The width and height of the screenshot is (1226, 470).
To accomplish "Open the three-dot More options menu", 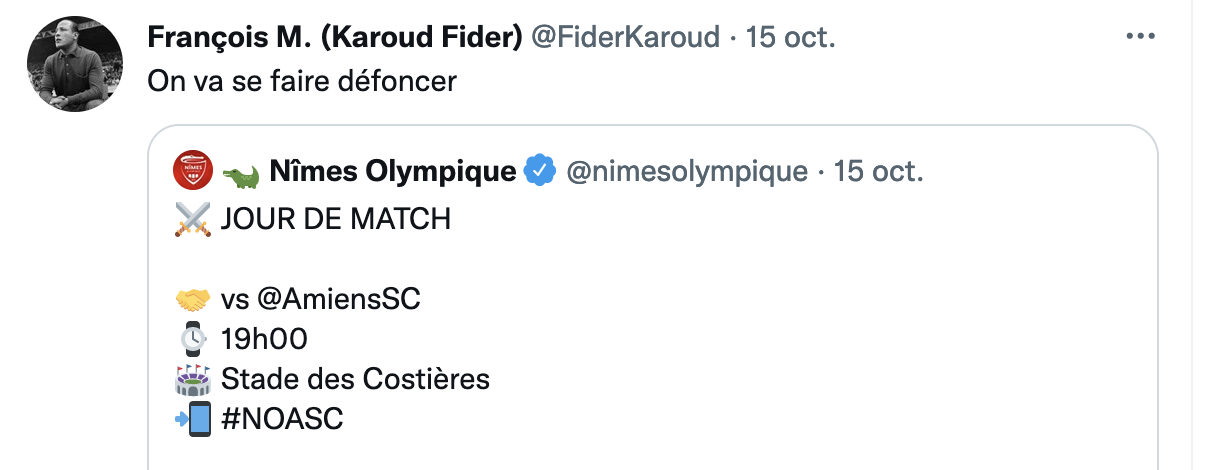I will point(1140,36).
